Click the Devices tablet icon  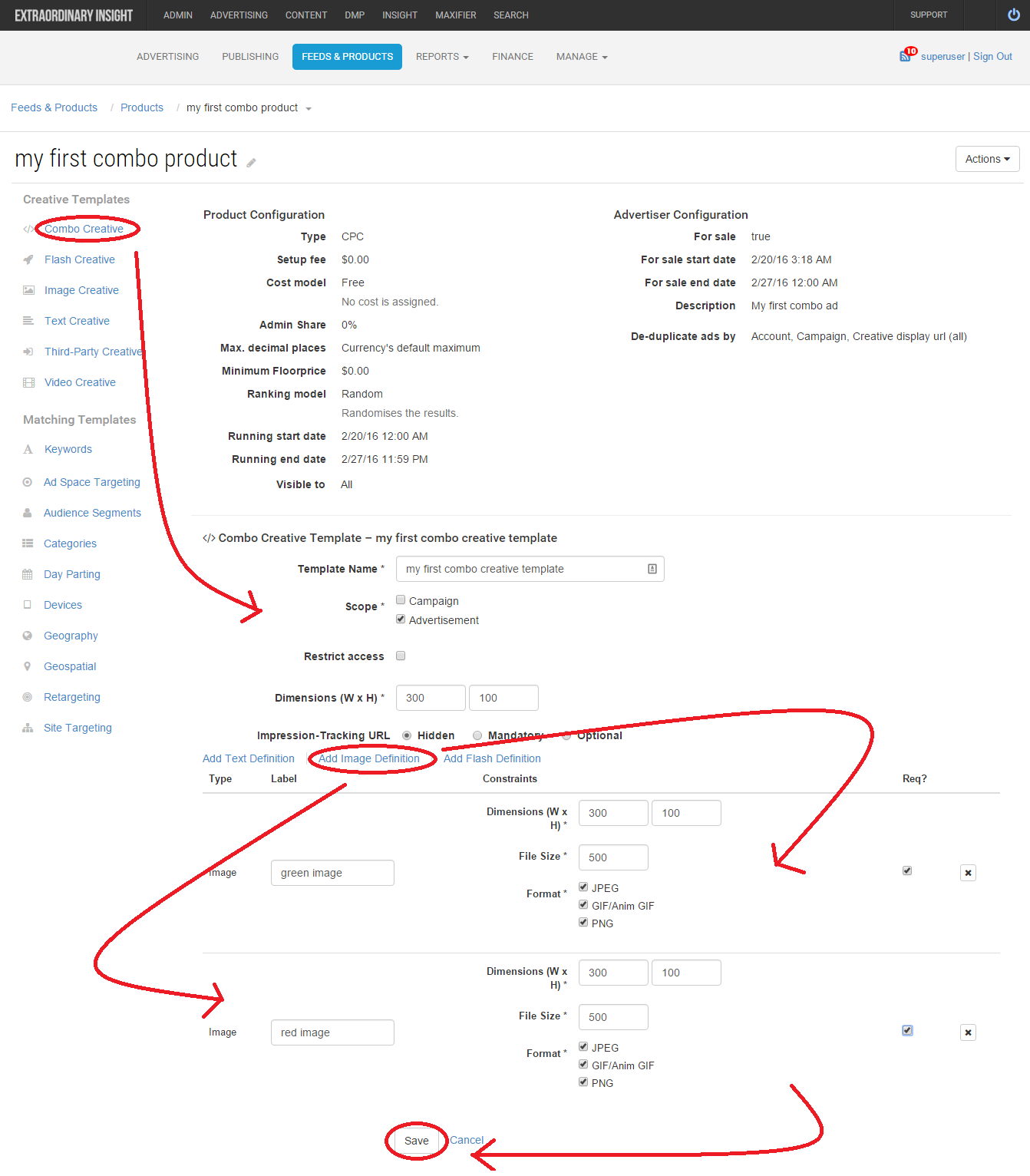pyautogui.click(x=28, y=605)
